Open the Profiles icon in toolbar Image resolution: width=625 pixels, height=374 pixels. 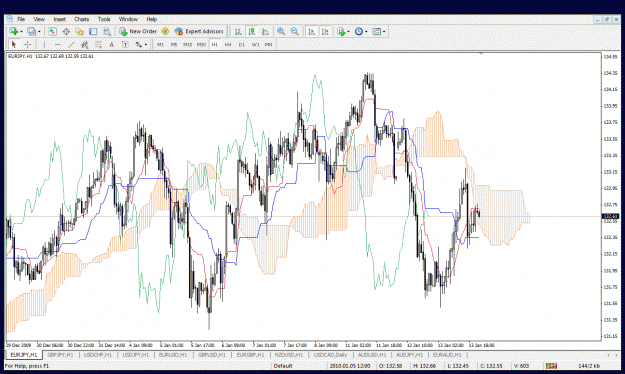(x=31, y=31)
